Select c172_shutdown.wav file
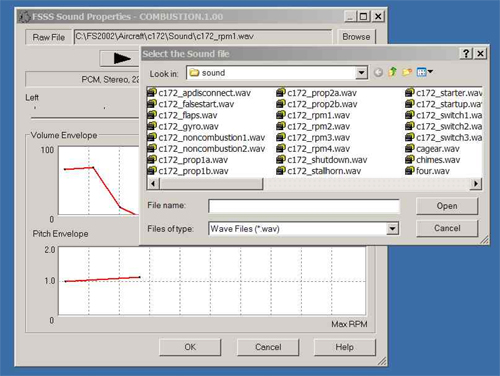500x376 pixels. (x=322, y=160)
